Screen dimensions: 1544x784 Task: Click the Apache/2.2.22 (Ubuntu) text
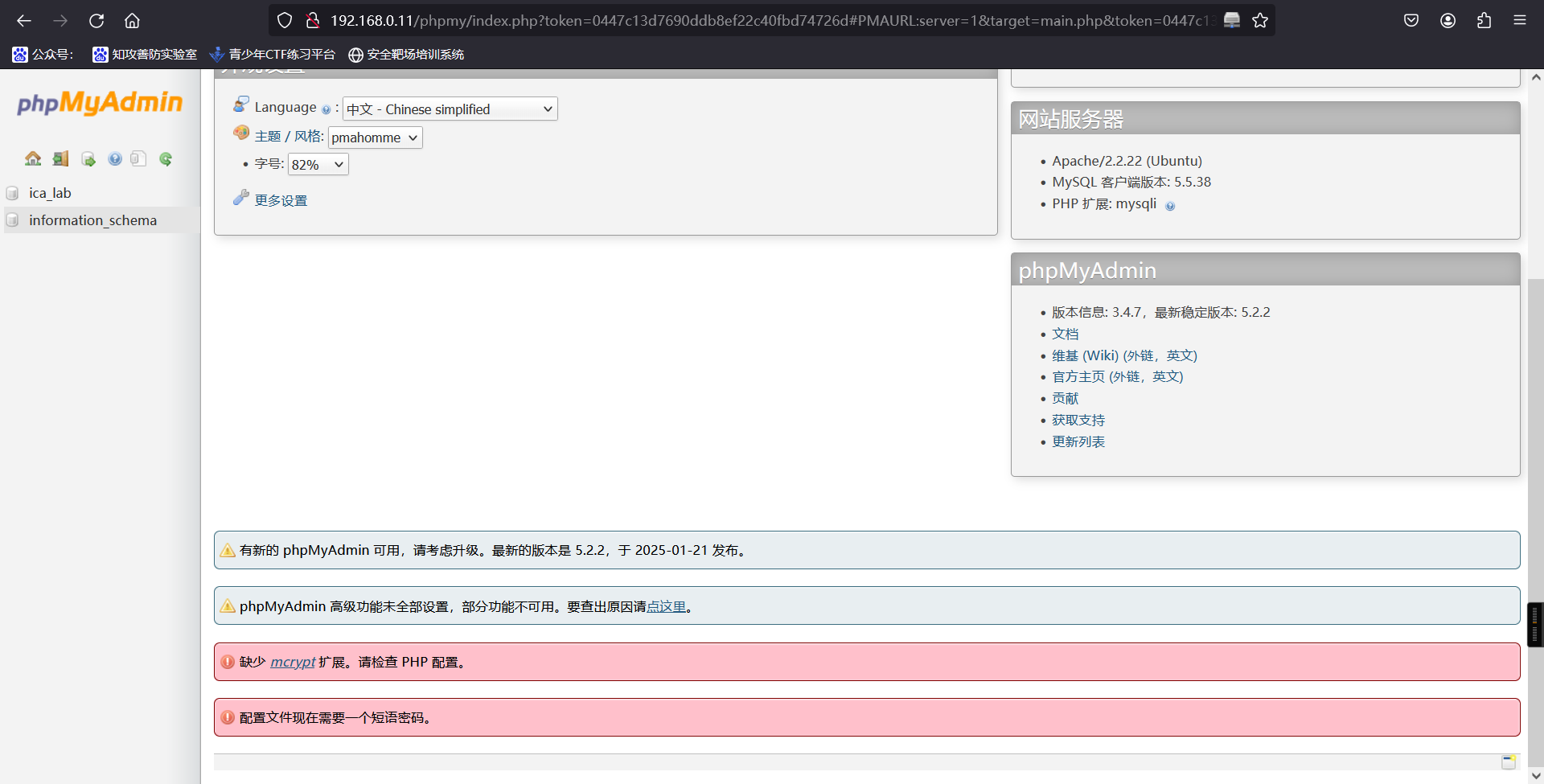pos(1127,161)
